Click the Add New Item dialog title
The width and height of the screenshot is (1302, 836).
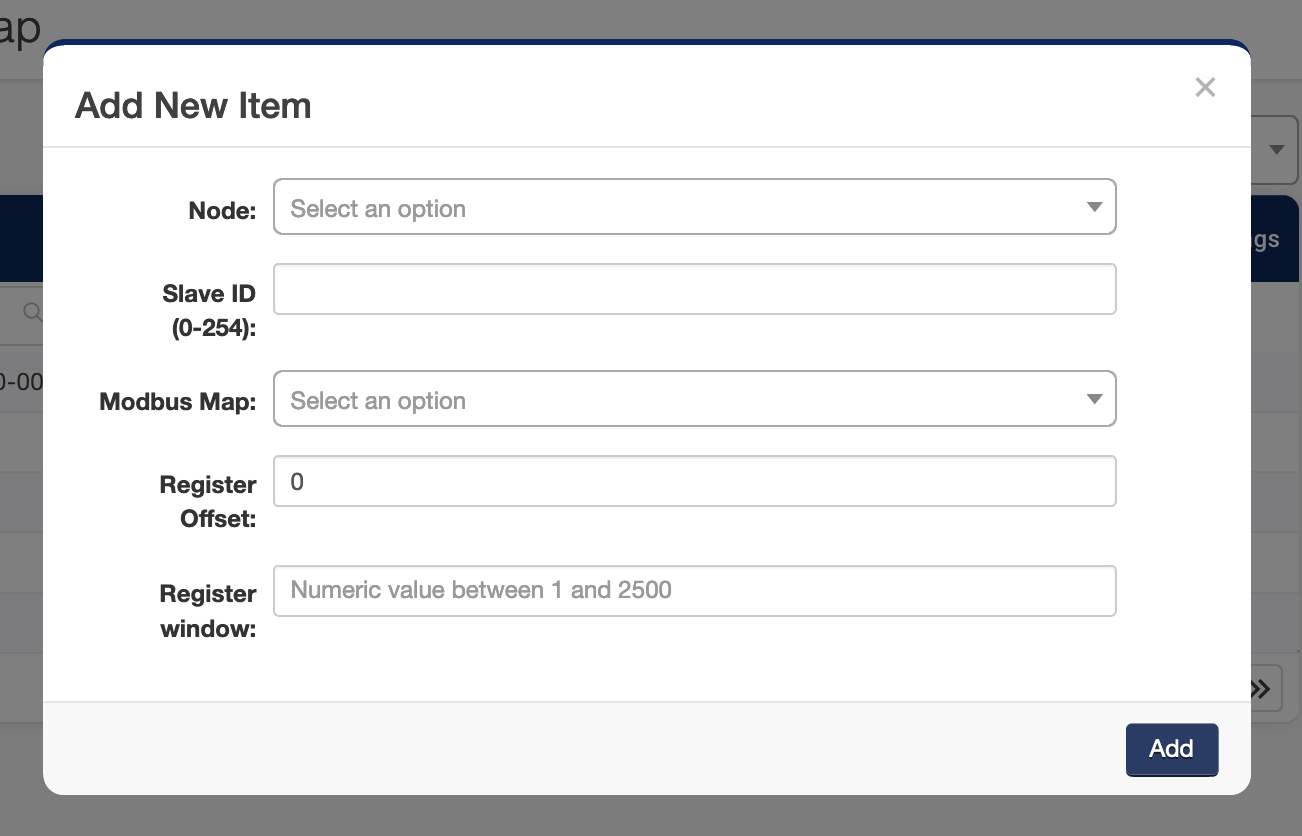pos(192,105)
